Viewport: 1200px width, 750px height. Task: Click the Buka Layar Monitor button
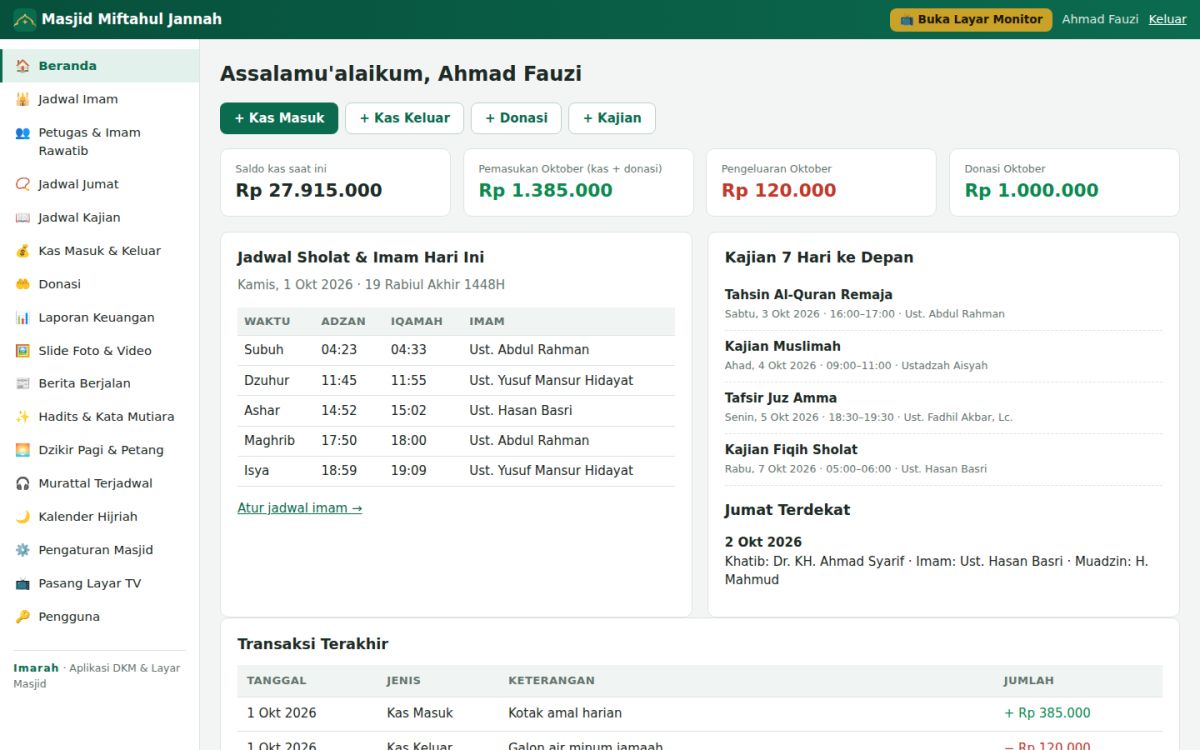click(x=971, y=20)
